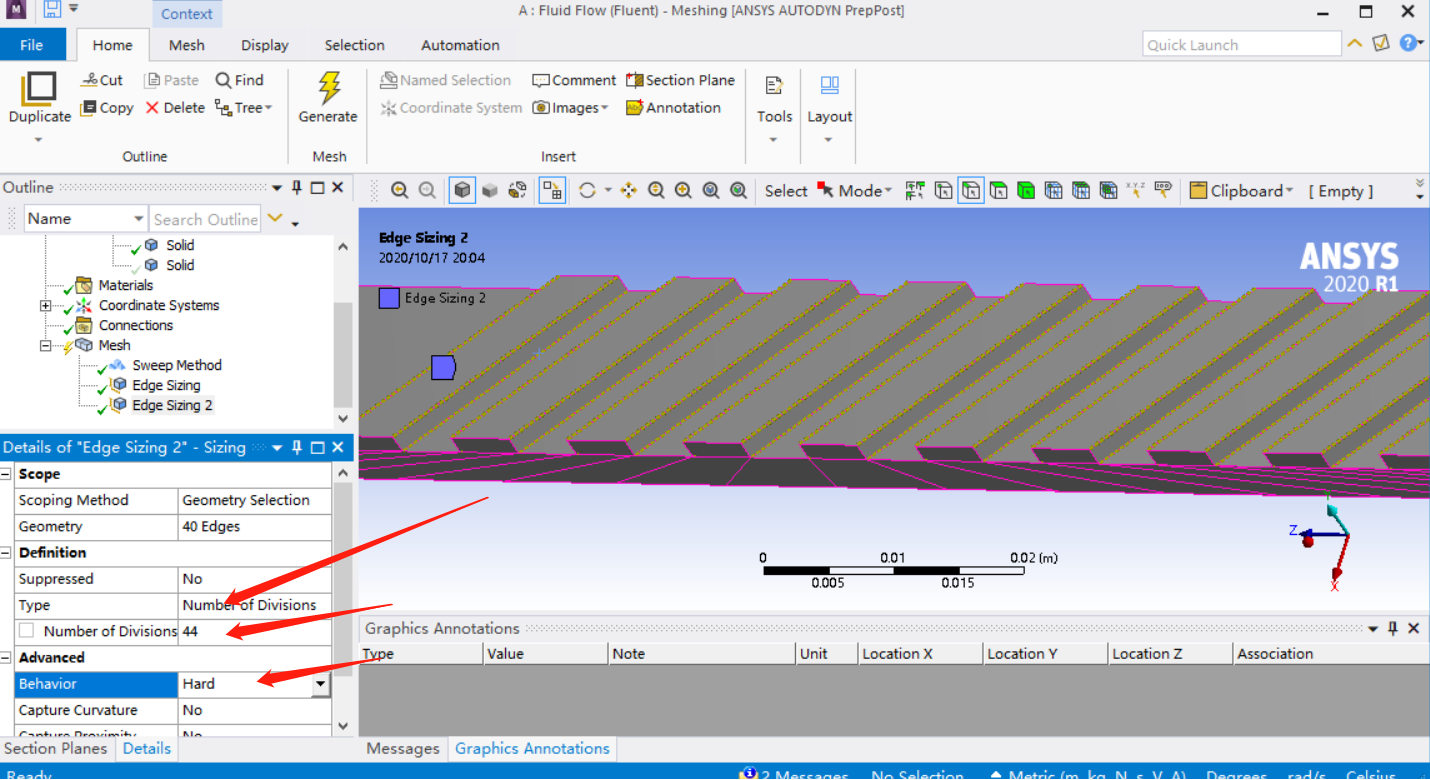Click the Search Outline field
The image size is (1430, 780).
click(205, 219)
